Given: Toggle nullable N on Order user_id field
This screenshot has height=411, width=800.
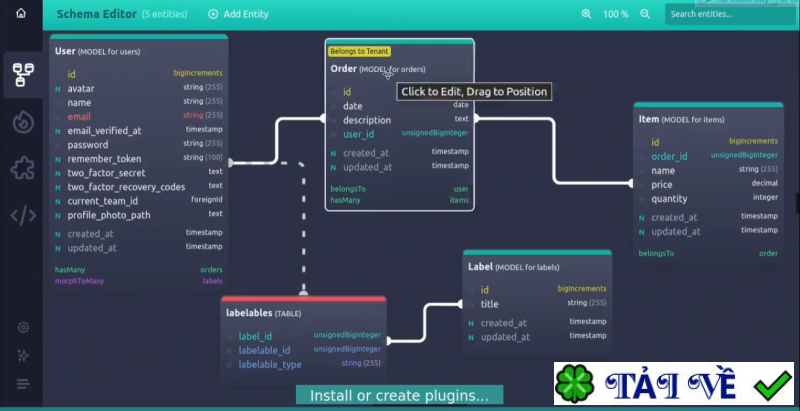Looking at the screenshot, I should pyautogui.click(x=333, y=135).
